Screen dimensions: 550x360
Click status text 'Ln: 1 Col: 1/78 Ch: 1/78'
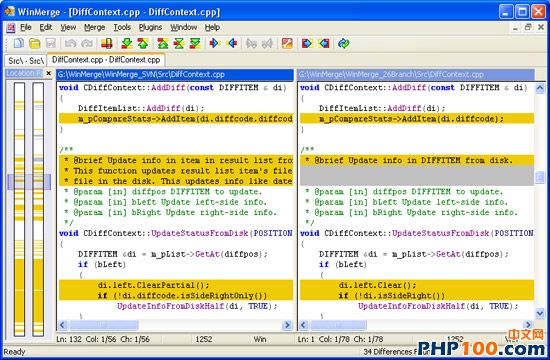pyautogui.click(x=340, y=339)
